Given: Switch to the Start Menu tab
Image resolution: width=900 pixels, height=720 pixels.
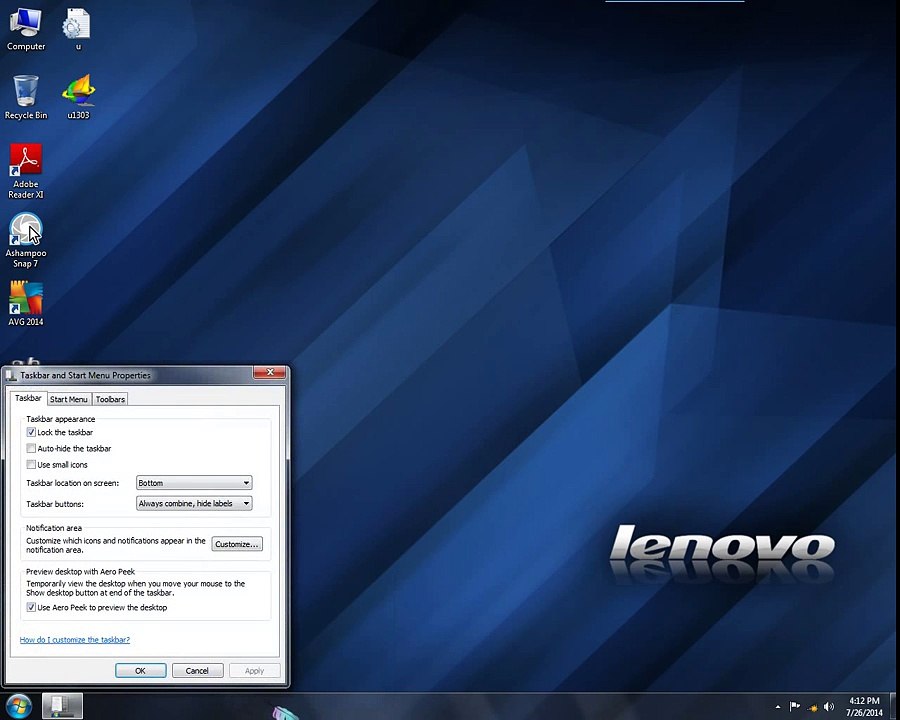Looking at the screenshot, I should coord(68,399).
